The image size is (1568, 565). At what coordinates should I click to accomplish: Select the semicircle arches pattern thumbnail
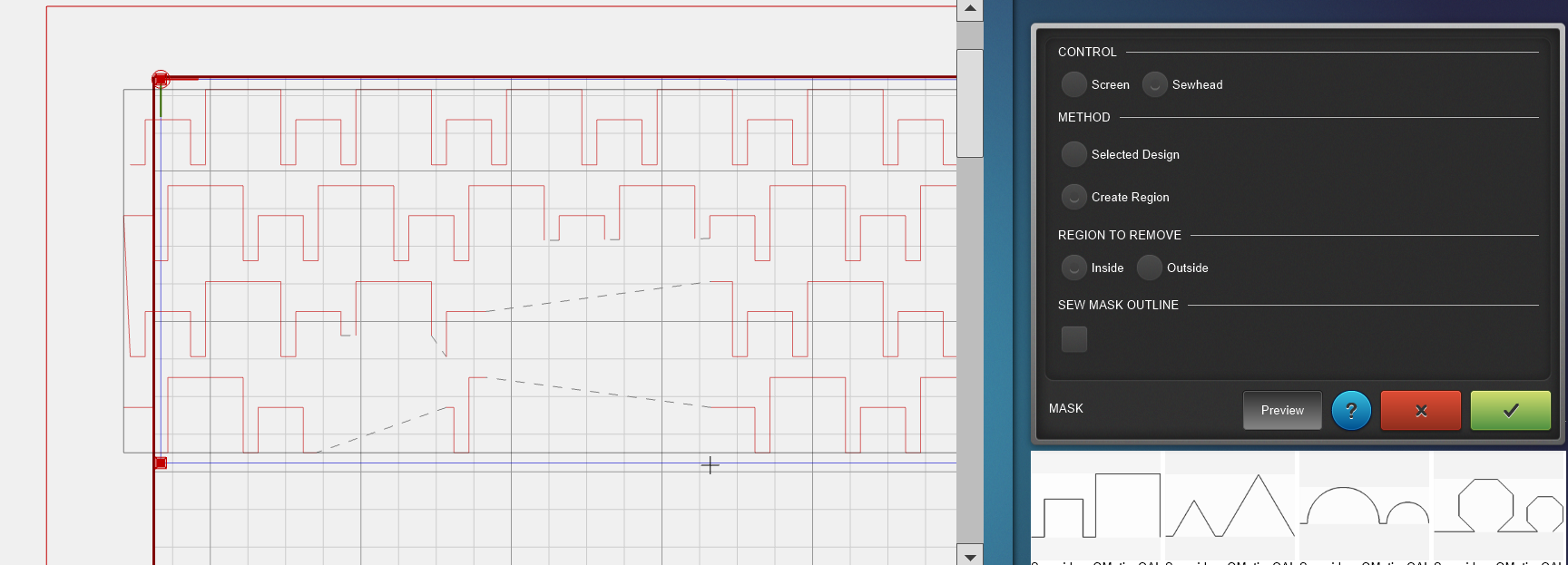point(1365,506)
